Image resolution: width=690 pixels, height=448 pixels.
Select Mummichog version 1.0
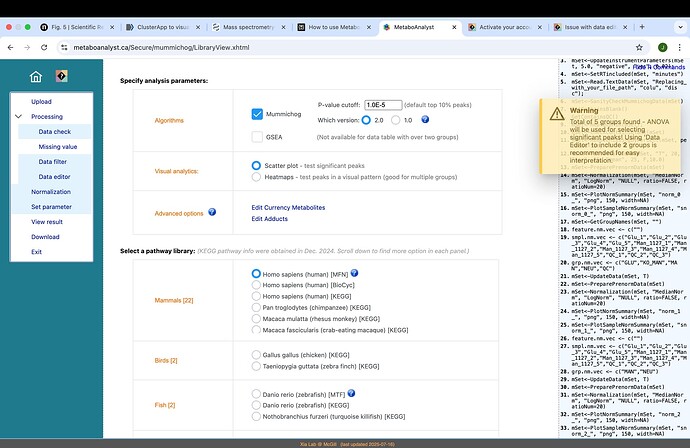(396, 120)
